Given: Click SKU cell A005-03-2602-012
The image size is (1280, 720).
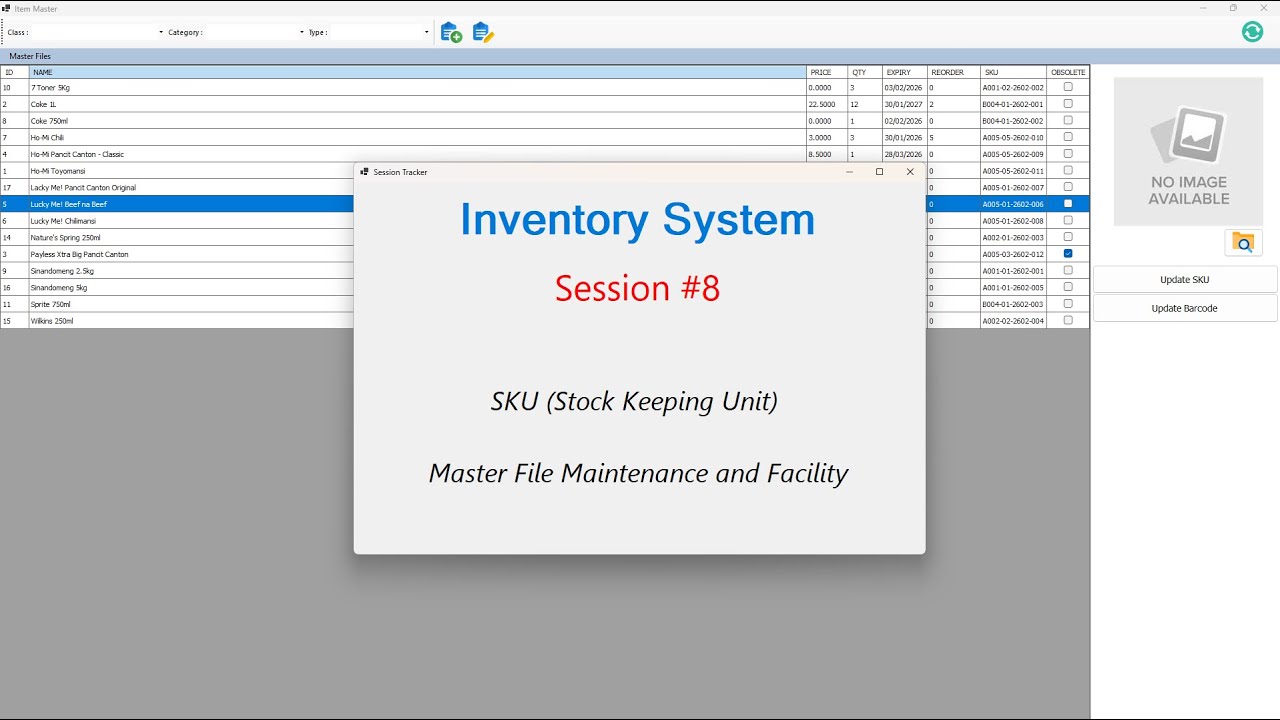Looking at the screenshot, I should (x=1013, y=254).
